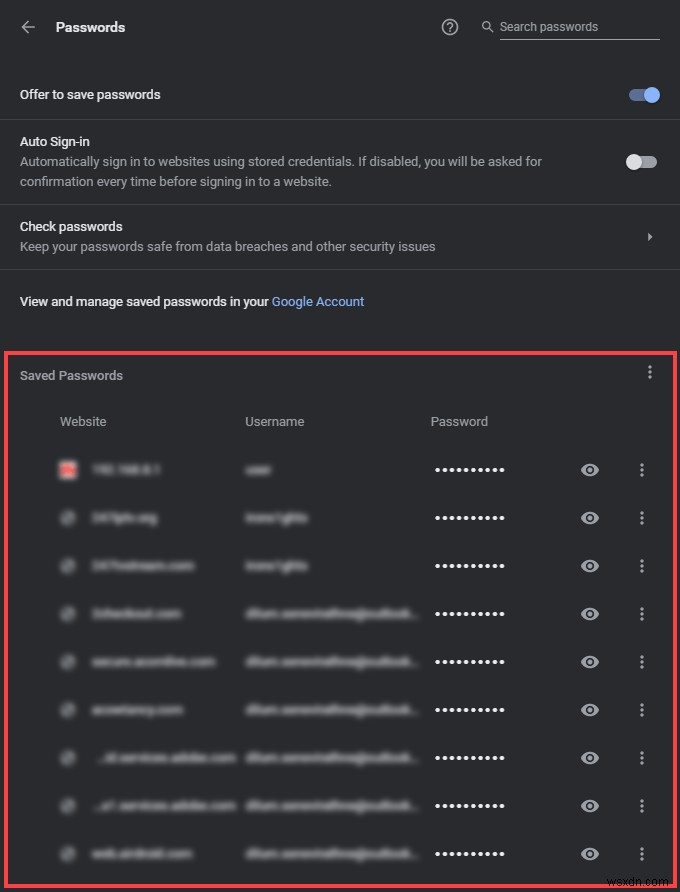Open more actions for the 192.168.8.1 entry
This screenshot has height=892, width=680.
pos(642,470)
